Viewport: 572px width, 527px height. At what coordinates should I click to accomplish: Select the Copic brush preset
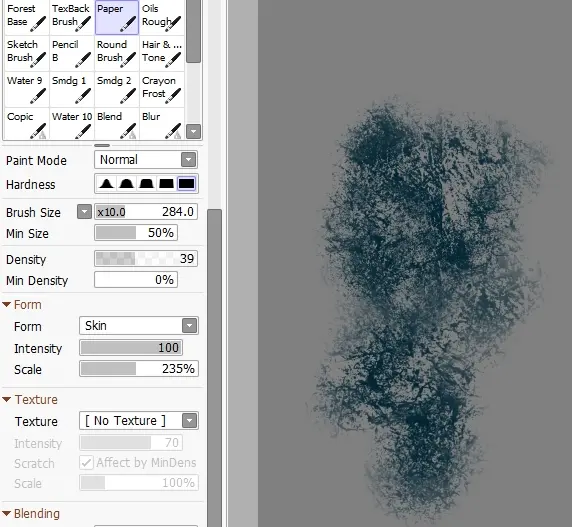26,124
